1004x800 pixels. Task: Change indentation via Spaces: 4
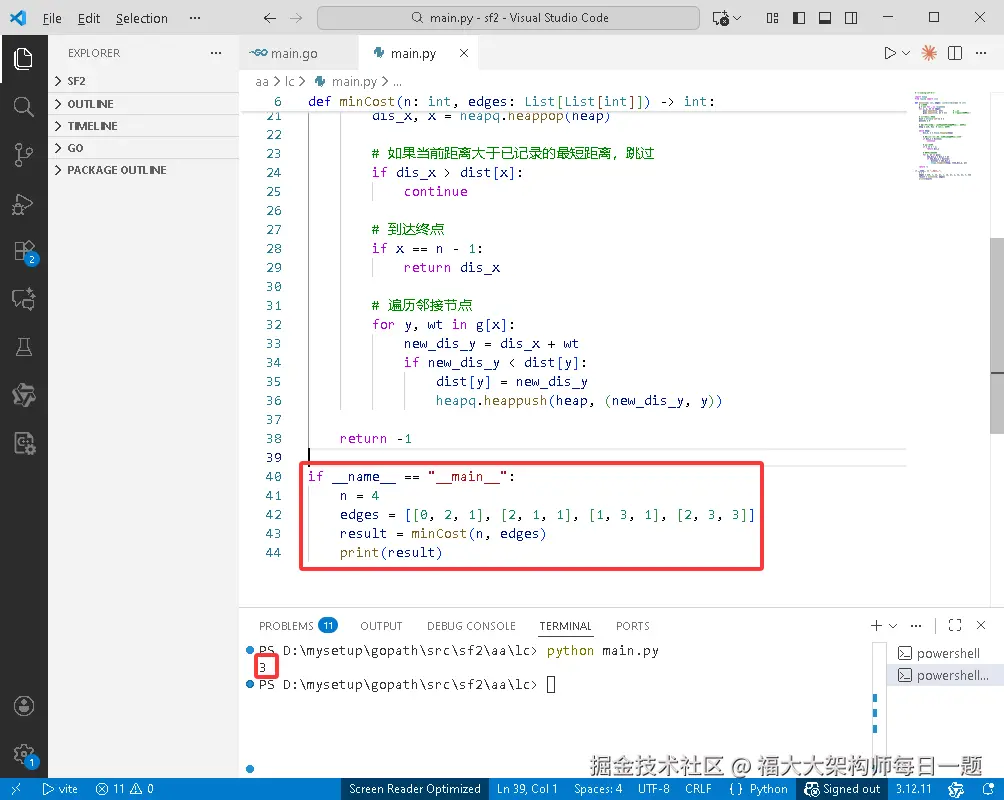coord(598,789)
